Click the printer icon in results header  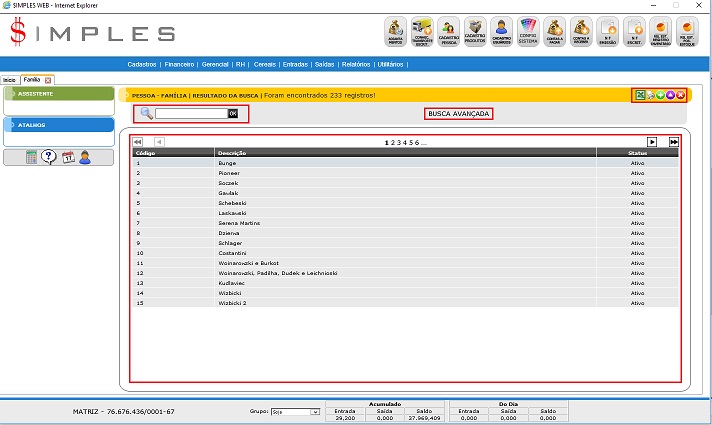[650, 95]
